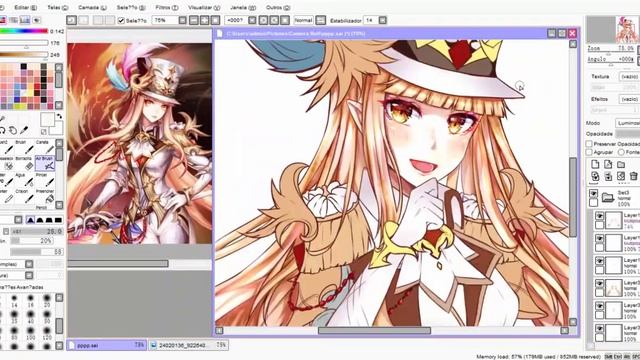Viewport: 640px width, 360px height.
Task: Select the first brush edge shape
Action: (x=31, y=220)
